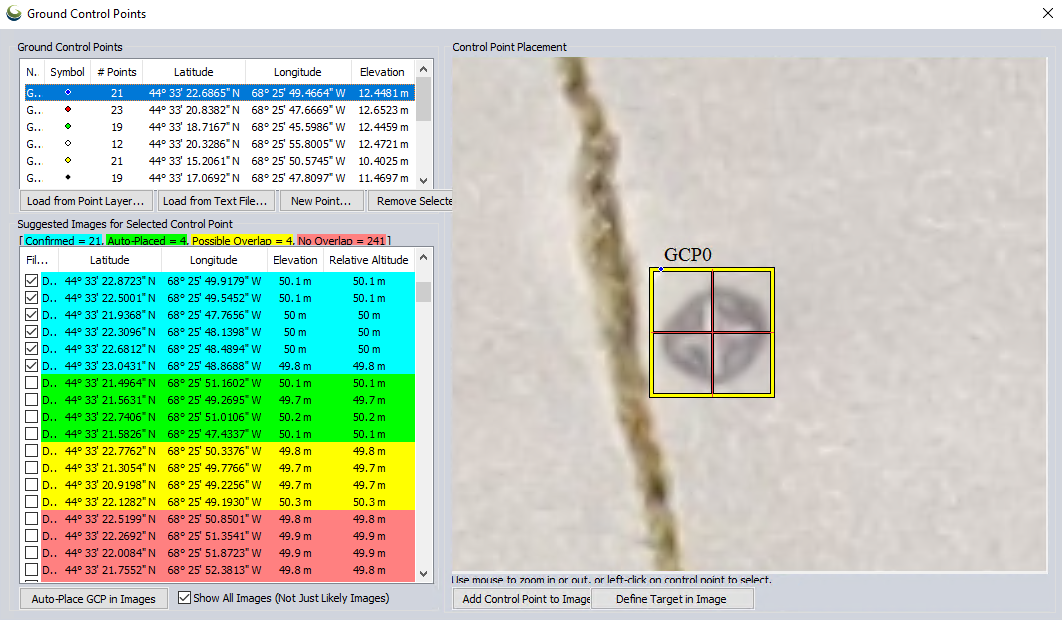Select control point at 44° 33' 18.7167" N
This screenshot has height=620, width=1062.
218,127
